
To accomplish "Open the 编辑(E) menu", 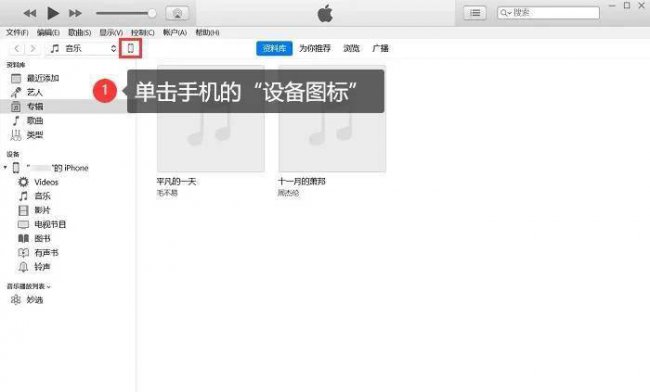I will pyautogui.click(x=48, y=32).
